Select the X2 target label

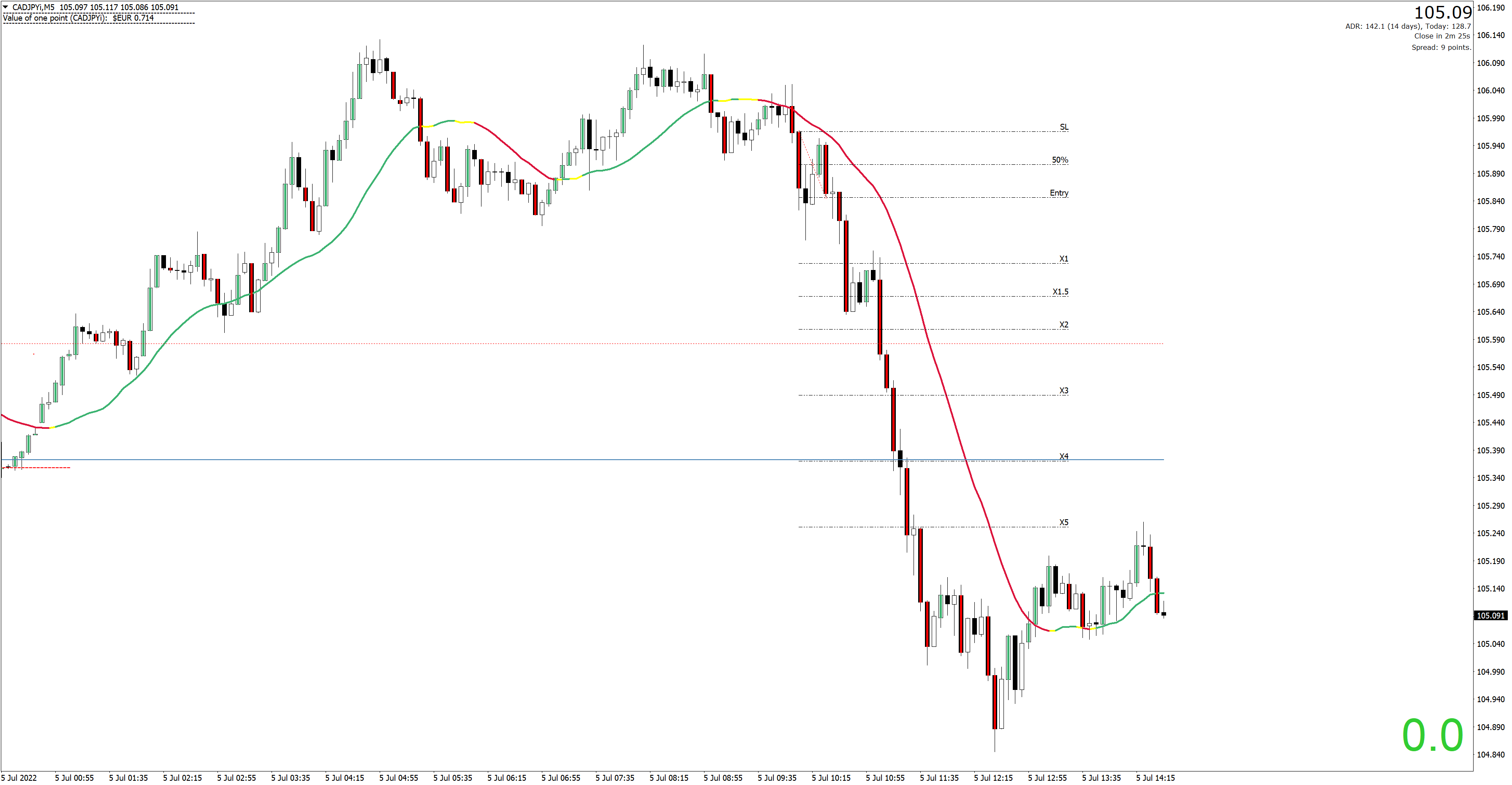(x=1063, y=324)
